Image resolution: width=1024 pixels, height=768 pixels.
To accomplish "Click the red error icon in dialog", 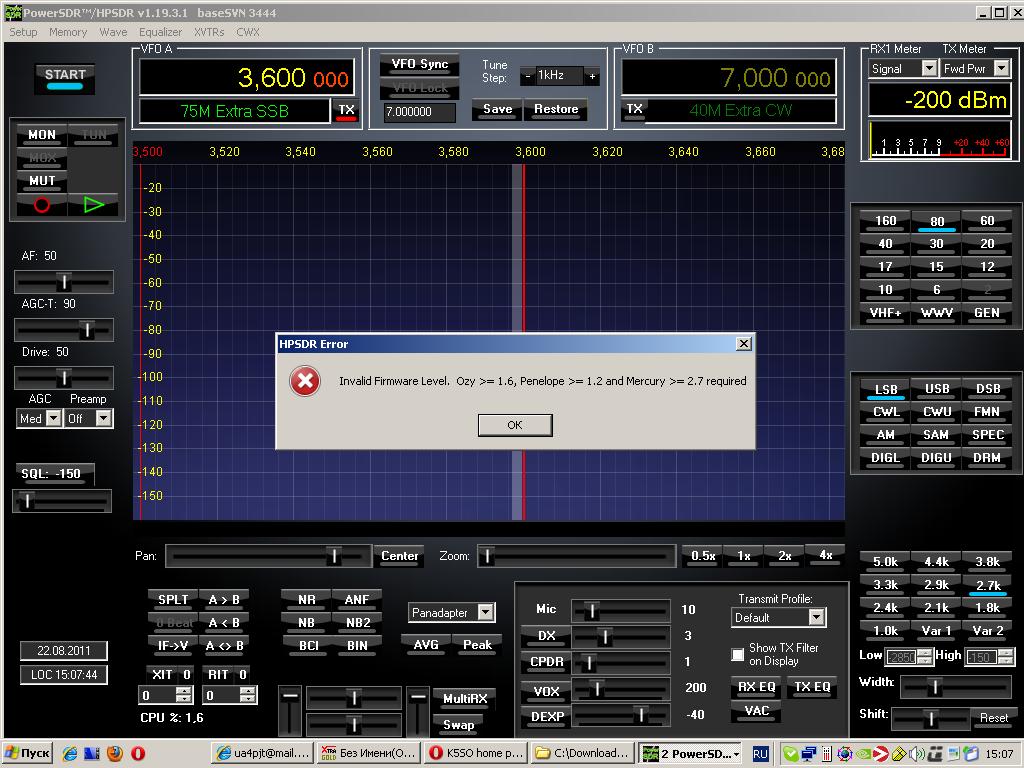I will click(305, 381).
